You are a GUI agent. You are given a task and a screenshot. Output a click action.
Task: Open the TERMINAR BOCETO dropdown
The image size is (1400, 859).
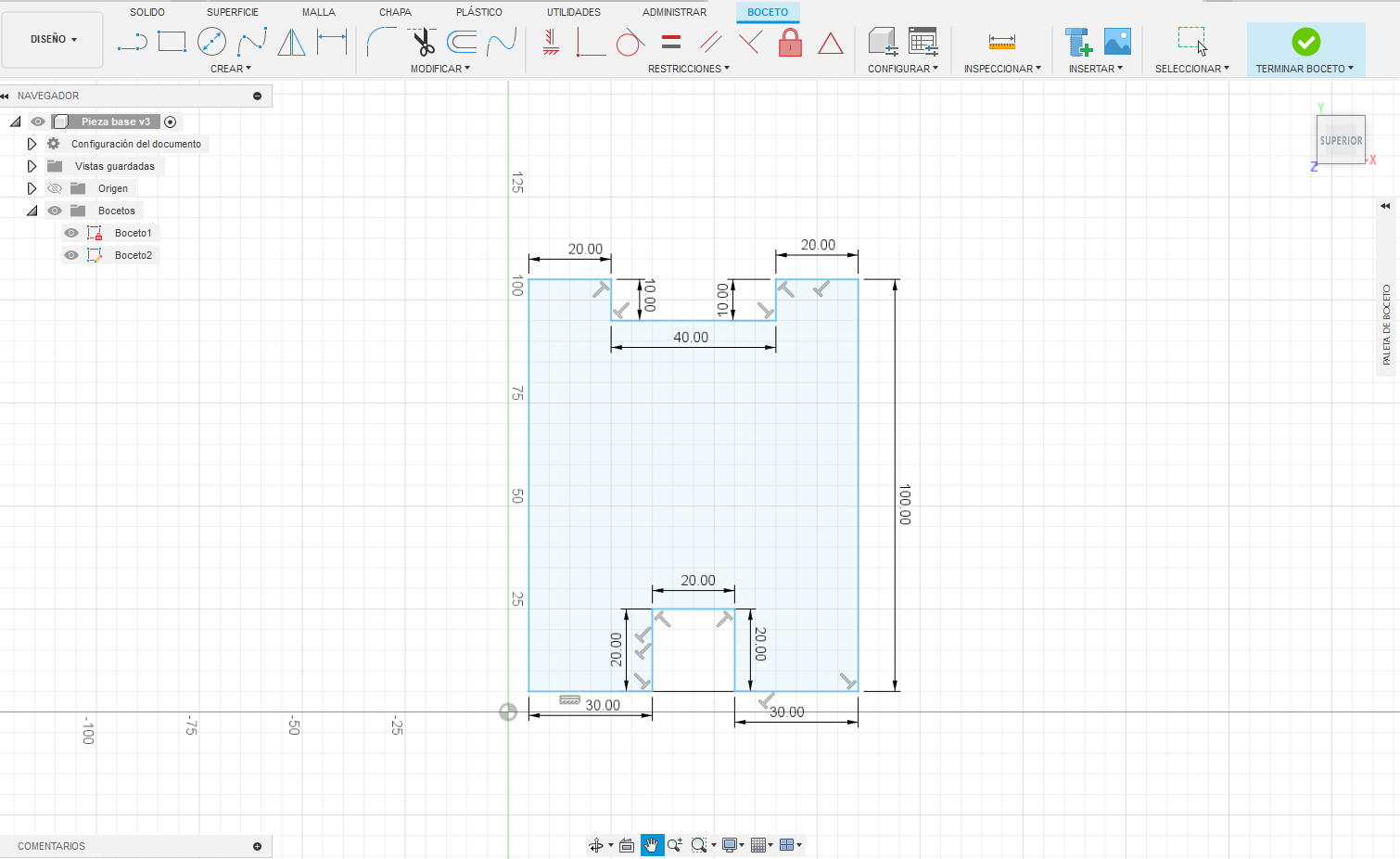[x=1305, y=69]
